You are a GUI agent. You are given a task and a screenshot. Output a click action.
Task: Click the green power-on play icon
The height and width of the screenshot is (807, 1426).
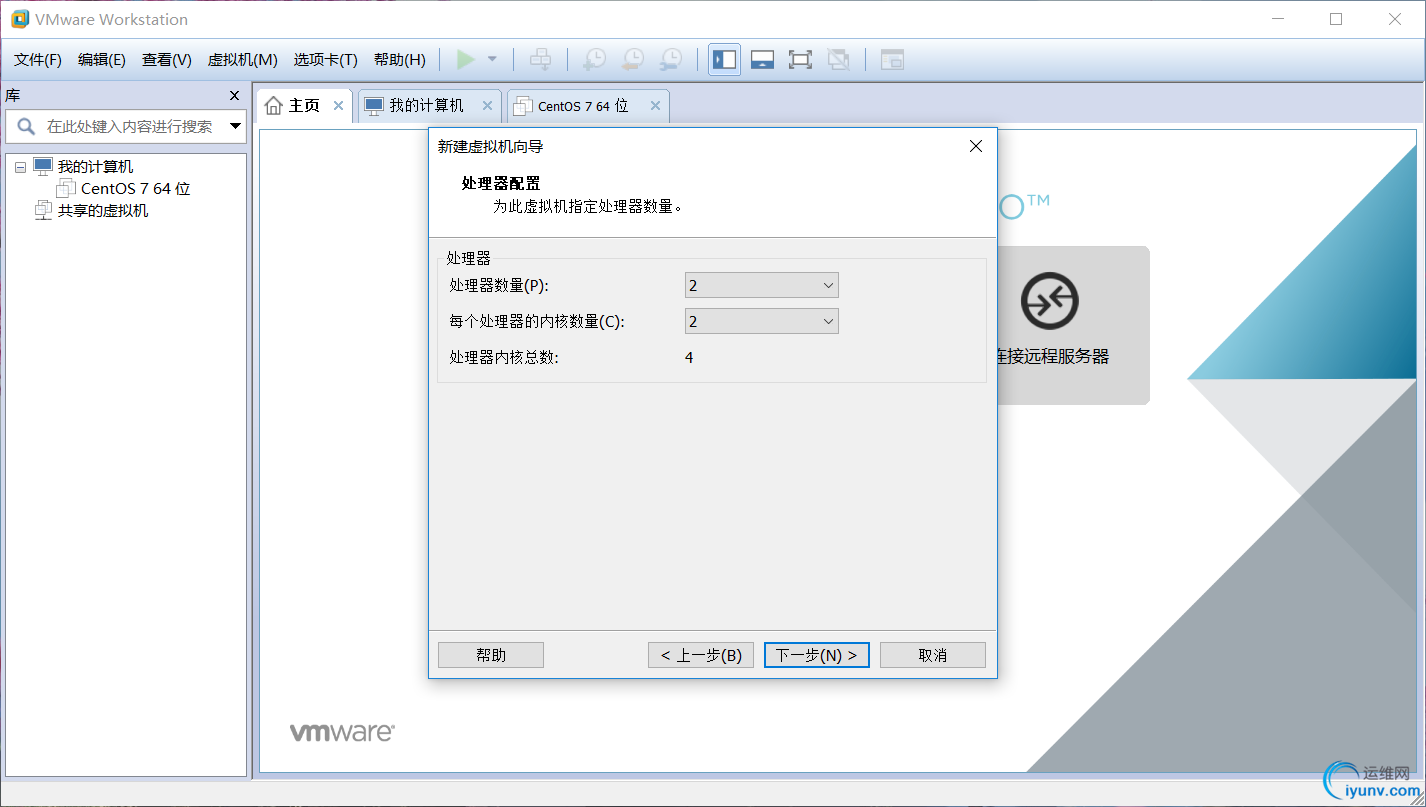click(x=465, y=60)
